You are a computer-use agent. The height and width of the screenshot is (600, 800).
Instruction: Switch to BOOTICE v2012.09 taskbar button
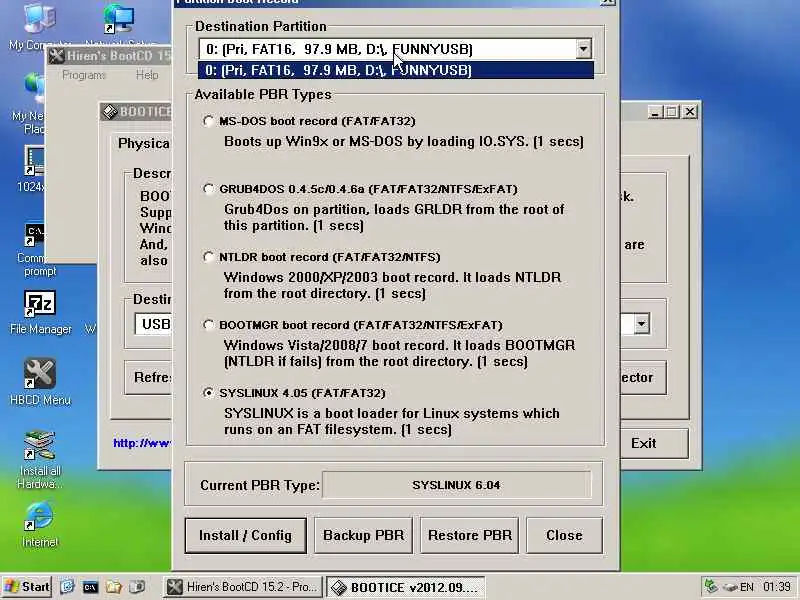[x=405, y=587]
